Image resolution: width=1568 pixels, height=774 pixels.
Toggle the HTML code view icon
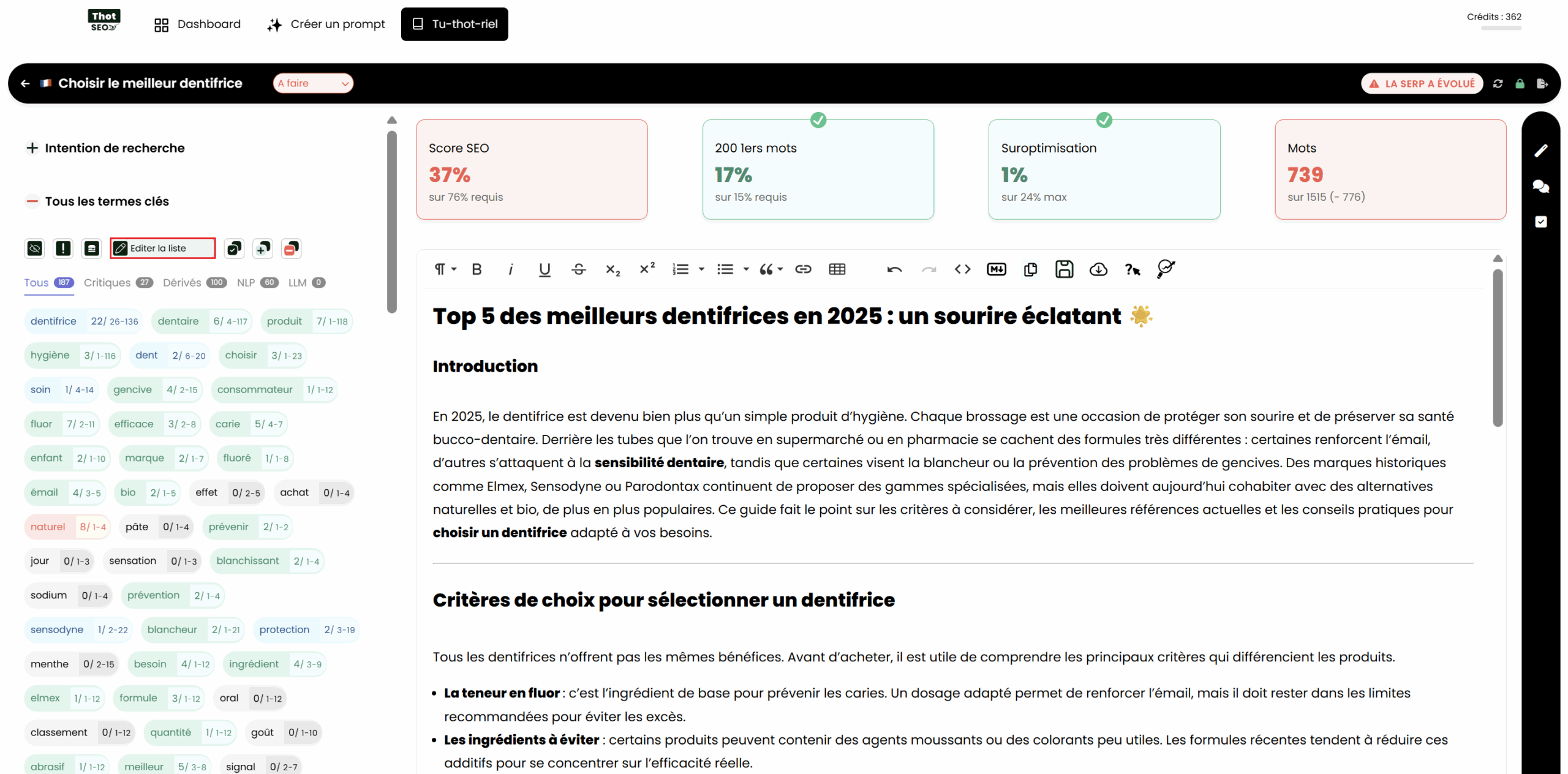click(x=962, y=269)
